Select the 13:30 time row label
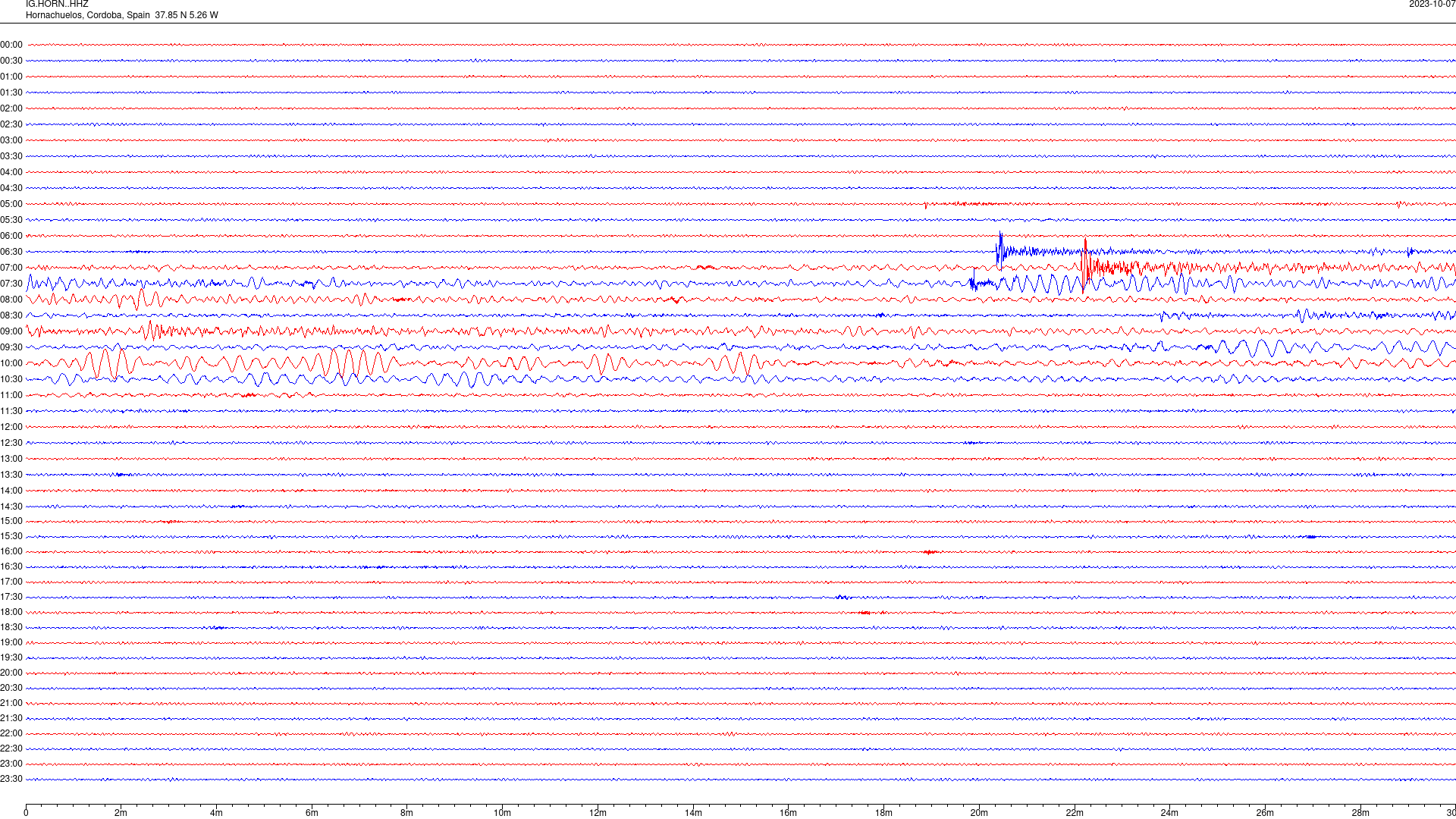 (11, 475)
